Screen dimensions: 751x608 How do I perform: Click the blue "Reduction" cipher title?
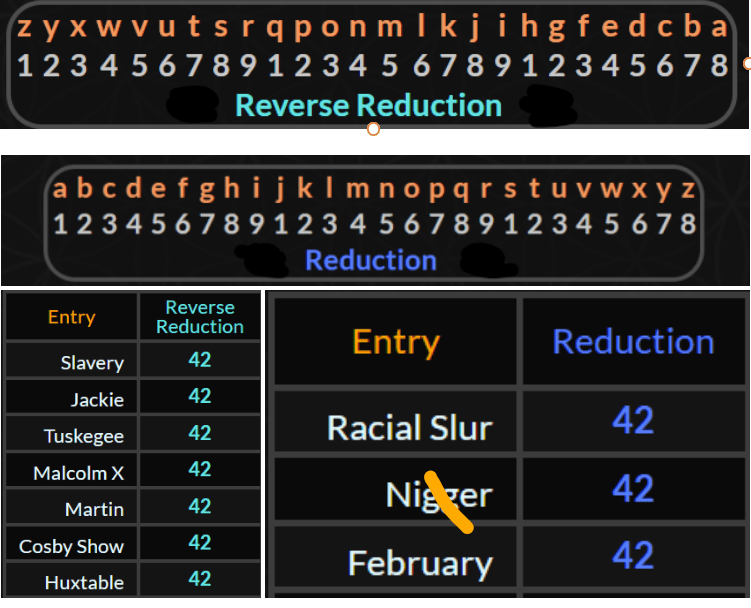(370, 261)
